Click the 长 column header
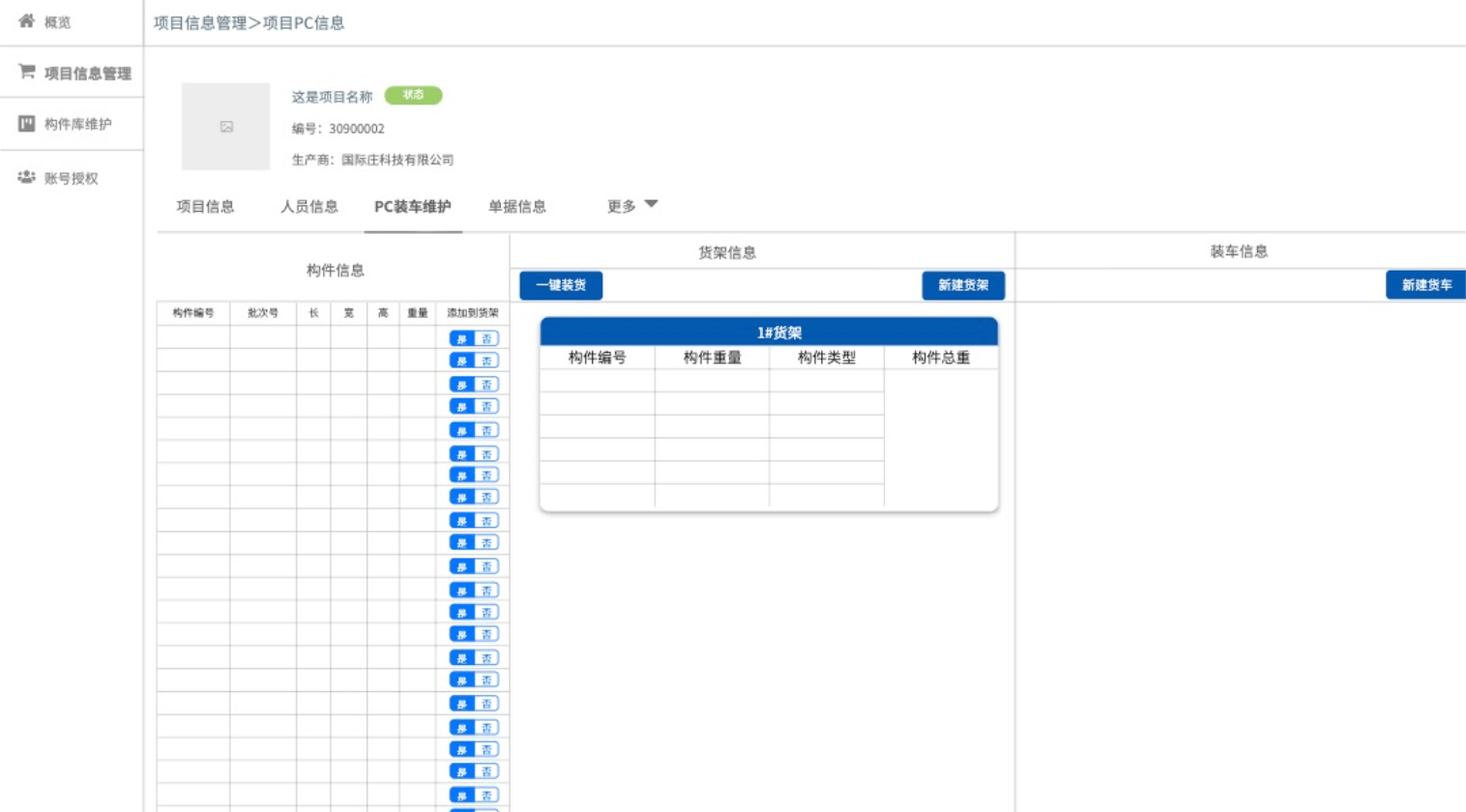Viewport: 1466px width, 812px height. [313, 313]
